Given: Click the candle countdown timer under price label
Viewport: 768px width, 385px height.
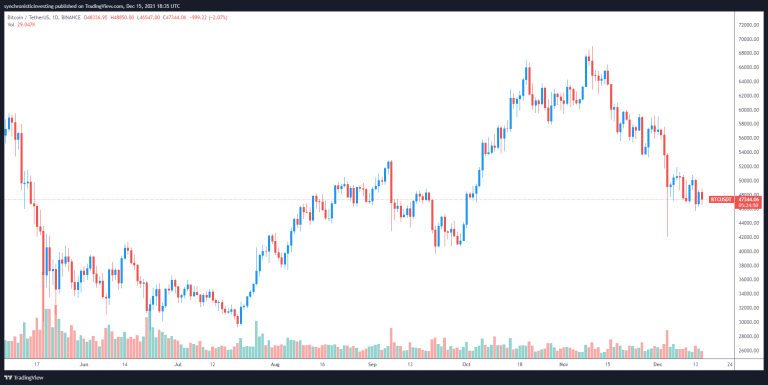Looking at the screenshot, I should 748,206.
